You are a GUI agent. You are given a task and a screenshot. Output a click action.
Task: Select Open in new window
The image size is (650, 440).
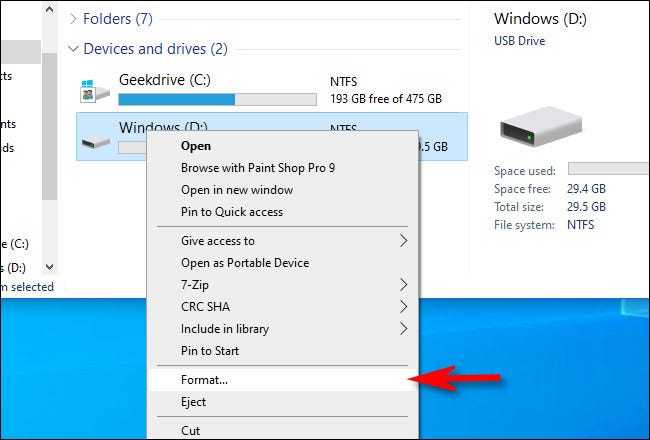point(236,190)
